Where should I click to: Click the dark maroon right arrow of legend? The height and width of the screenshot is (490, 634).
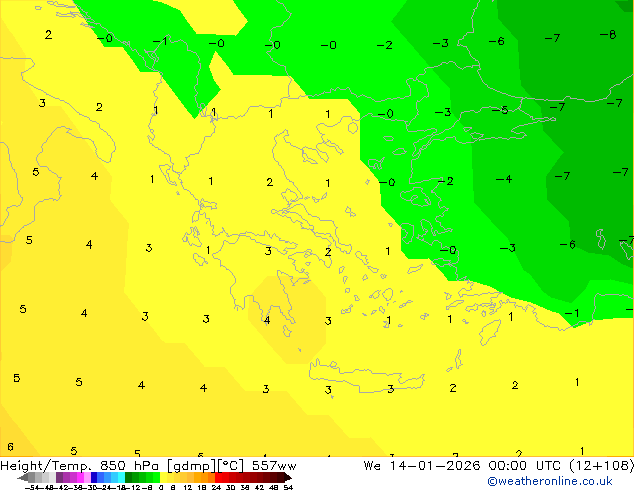click(288, 477)
